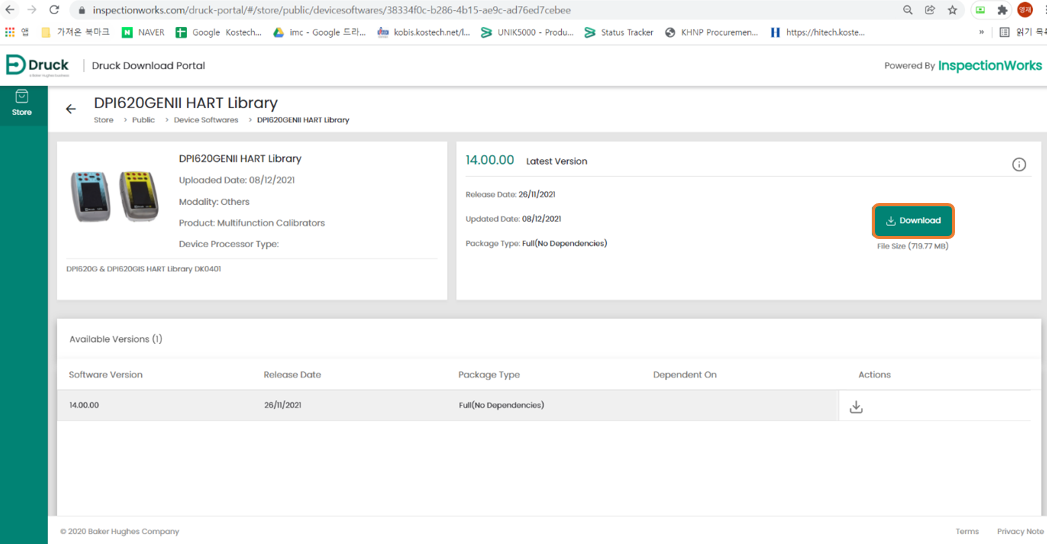1047x545 pixels.
Task: Open the Terms footer link
Action: [x=967, y=532]
